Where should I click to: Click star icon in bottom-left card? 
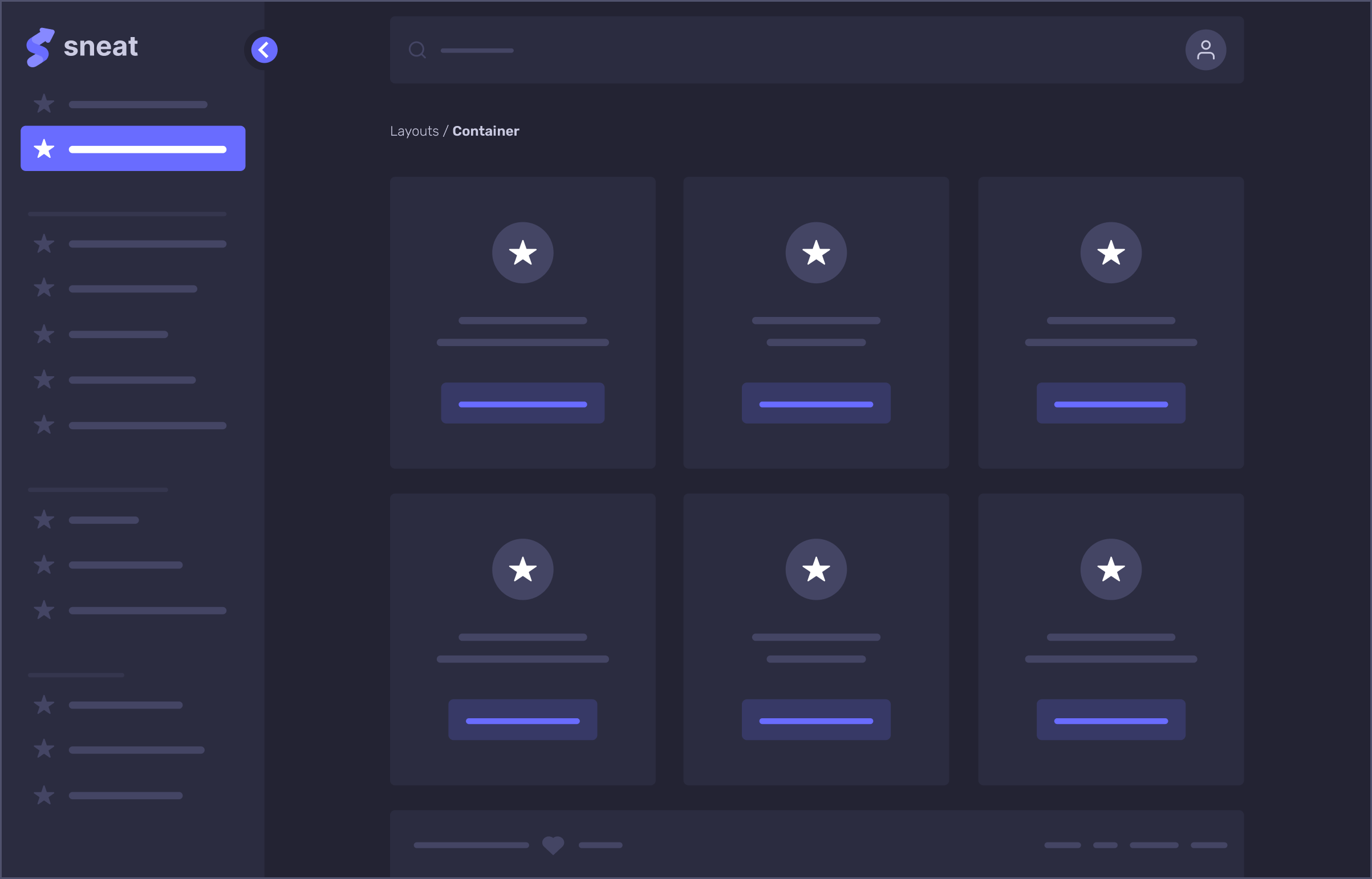click(x=522, y=569)
